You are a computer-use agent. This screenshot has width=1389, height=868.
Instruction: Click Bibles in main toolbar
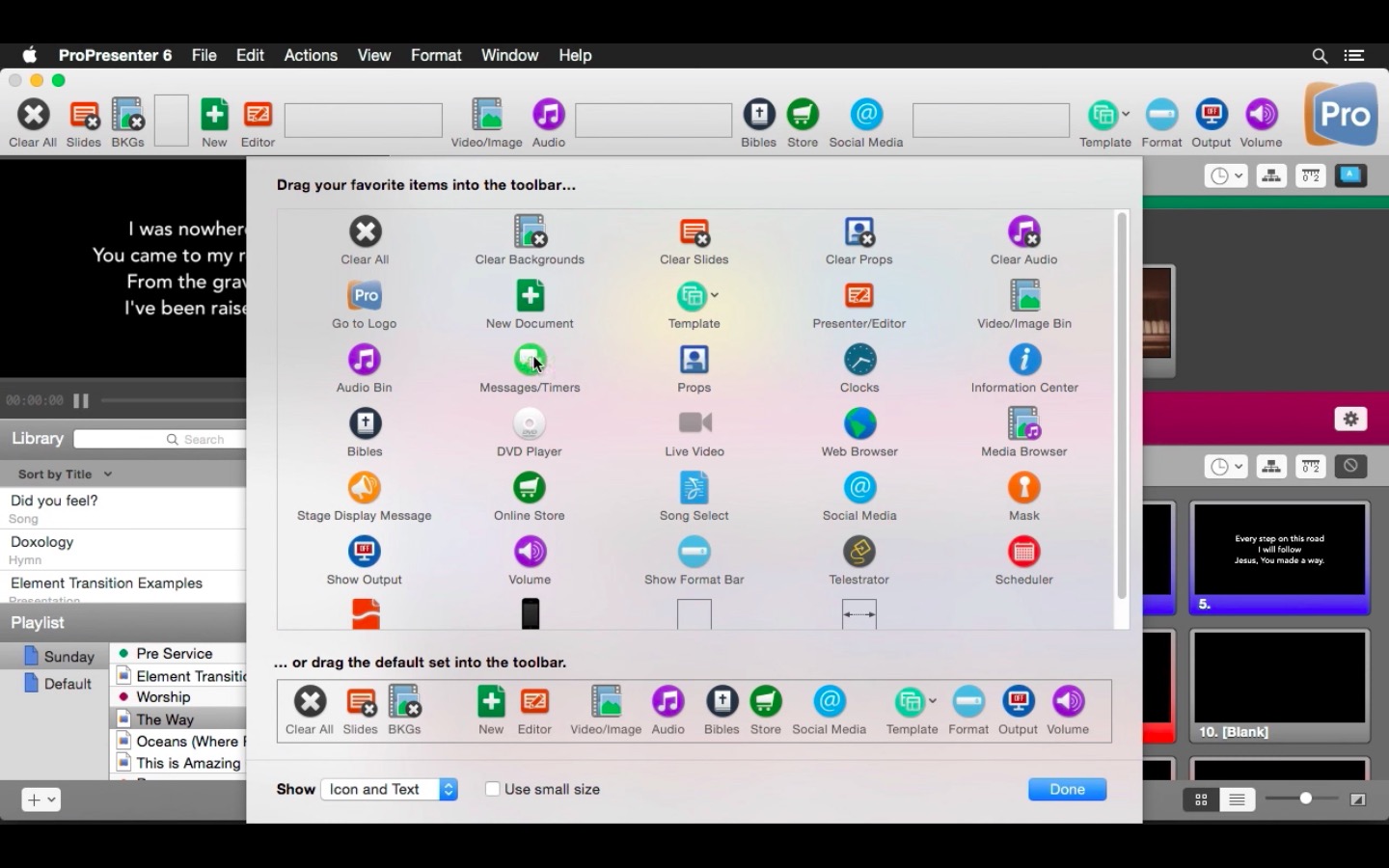coord(759,123)
